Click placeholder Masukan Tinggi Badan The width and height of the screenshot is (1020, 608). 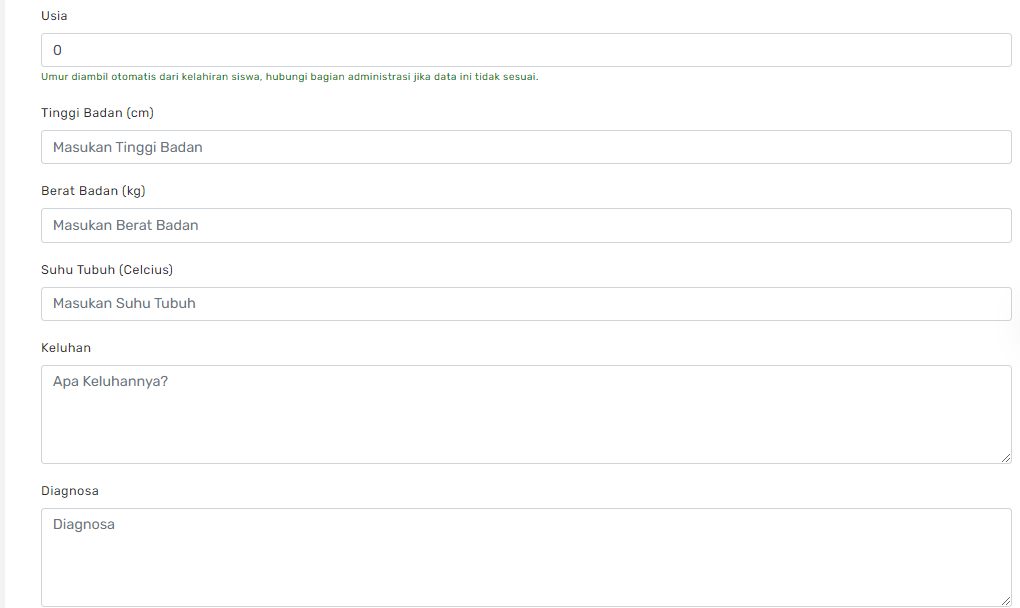pos(128,148)
